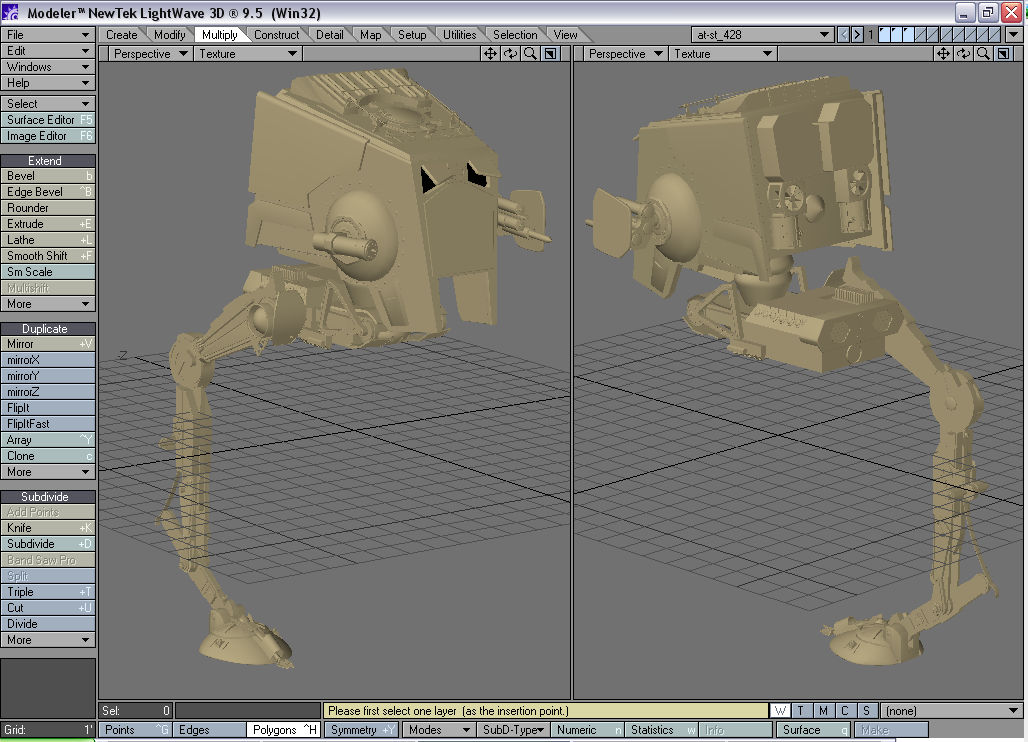Click the Sel count field
This screenshot has height=742, width=1028.
tap(136, 711)
